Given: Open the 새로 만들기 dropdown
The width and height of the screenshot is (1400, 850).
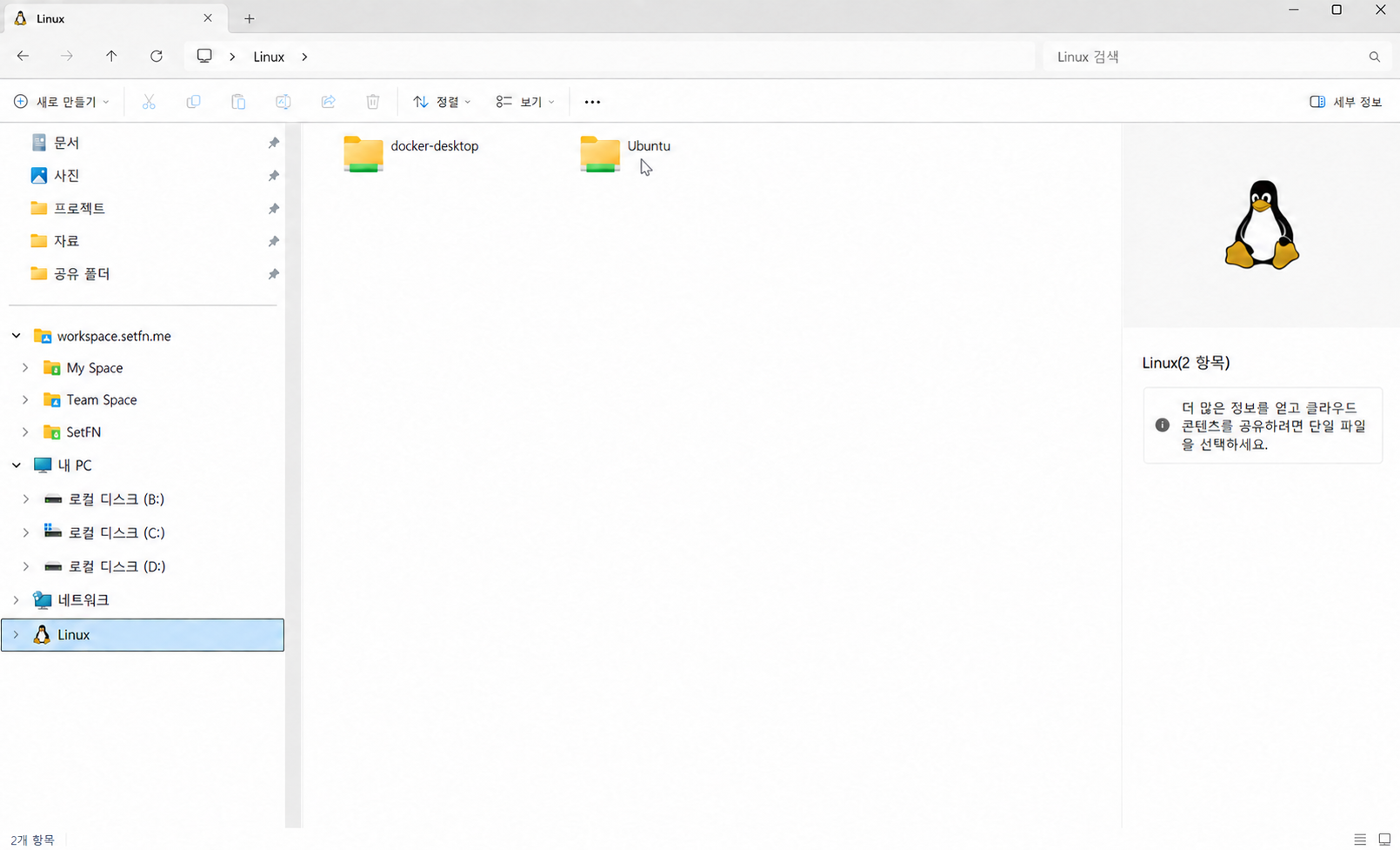Looking at the screenshot, I should click(x=62, y=102).
